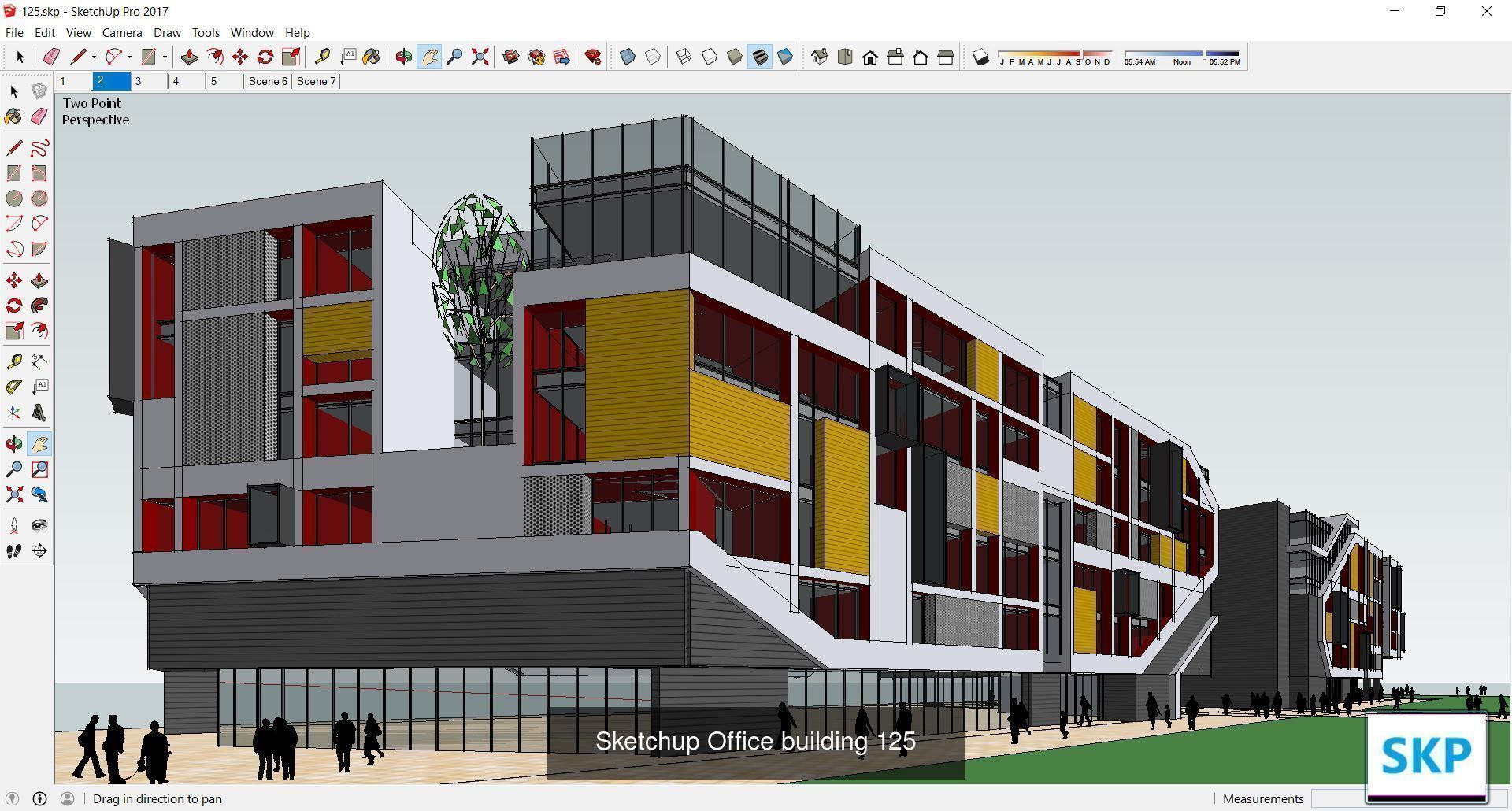Open the 3D Warehouse icon
Image resolution: width=1512 pixels, height=811 pixels.
(x=511, y=57)
